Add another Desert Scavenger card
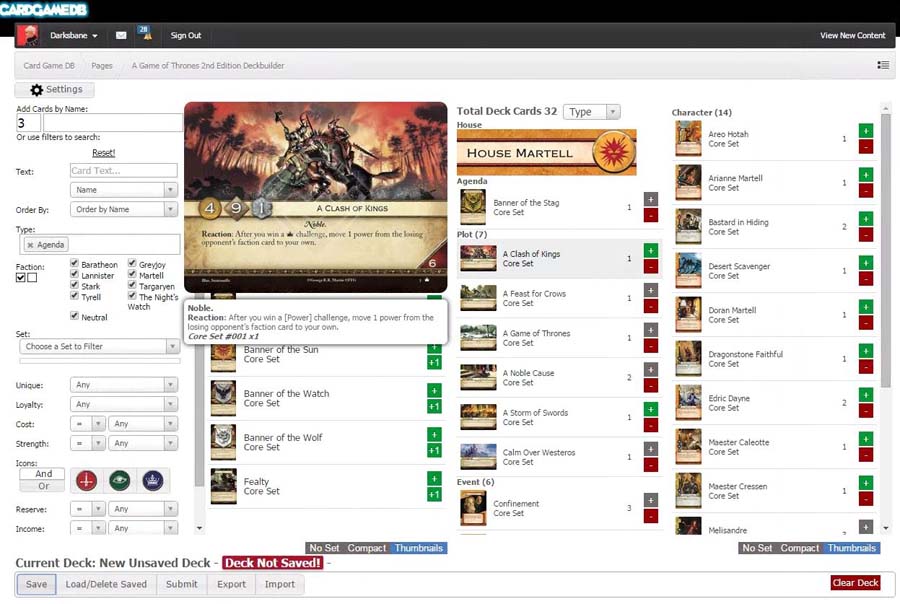The height and width of the screenshot is (604, 900). click(866, 263)
